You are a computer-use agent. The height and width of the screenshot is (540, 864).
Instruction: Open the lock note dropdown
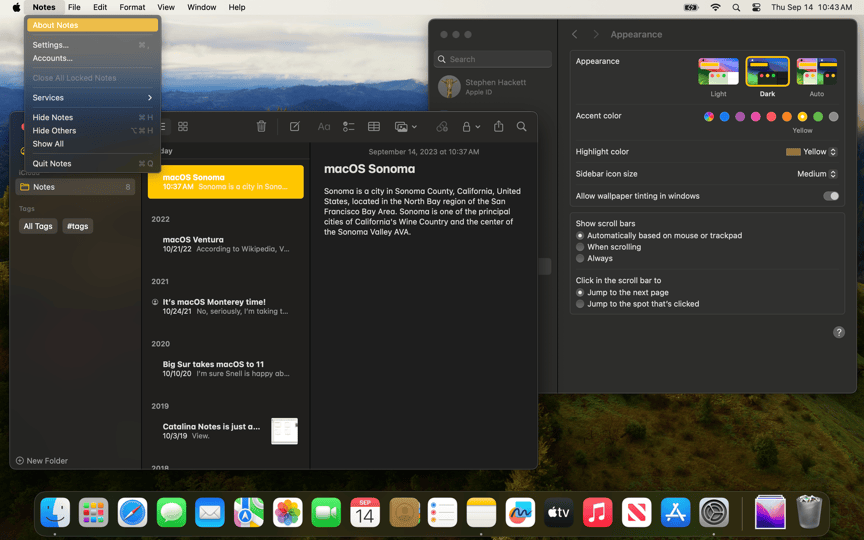click(x=471, y=127)
